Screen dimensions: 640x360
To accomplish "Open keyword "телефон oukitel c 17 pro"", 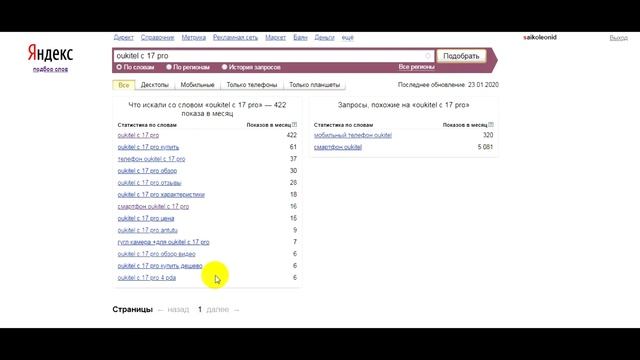I will pos(151,159).
